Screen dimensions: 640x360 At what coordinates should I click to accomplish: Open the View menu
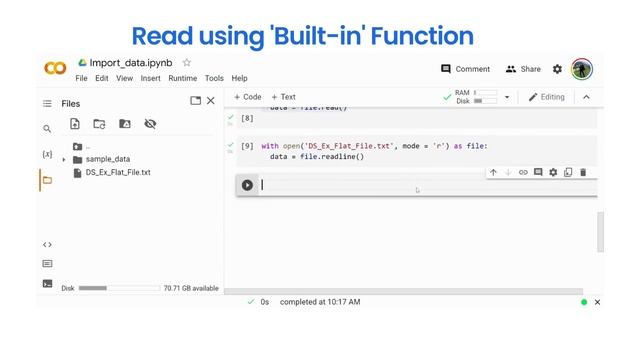tap(124, 78)
